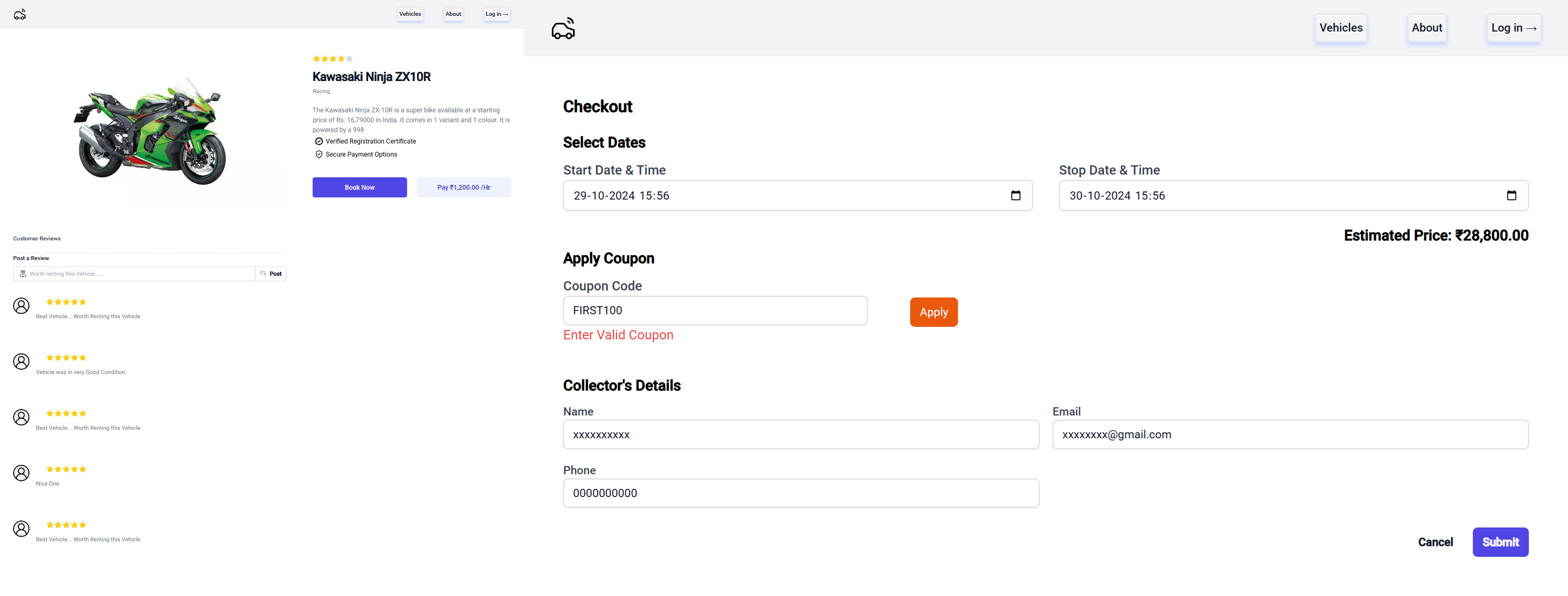Click the small logo icon in the top bar
Viewport: 1568px width, 596px height.
[x=20, y=14]
